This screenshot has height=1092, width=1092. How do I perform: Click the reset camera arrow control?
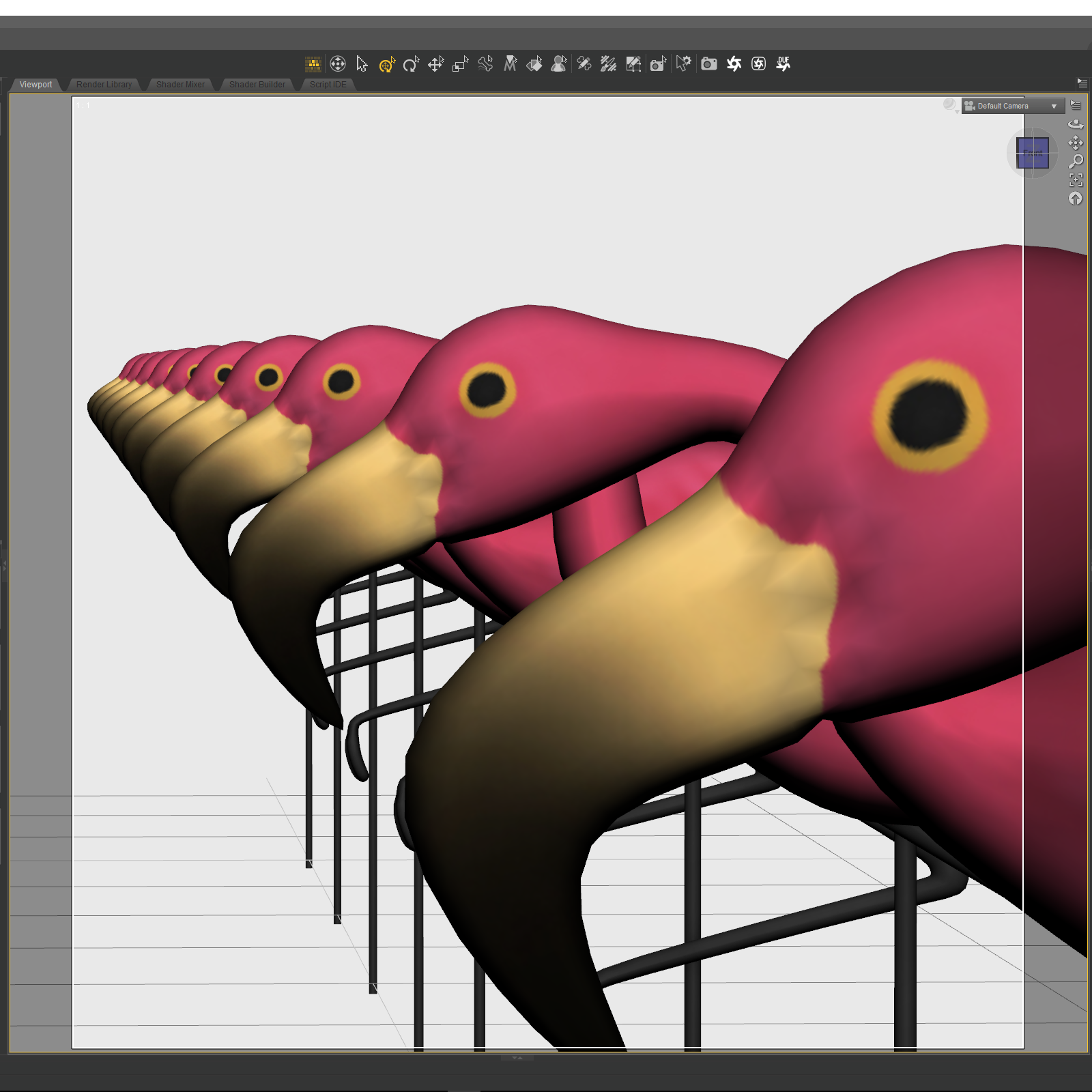click(1076, 199)
